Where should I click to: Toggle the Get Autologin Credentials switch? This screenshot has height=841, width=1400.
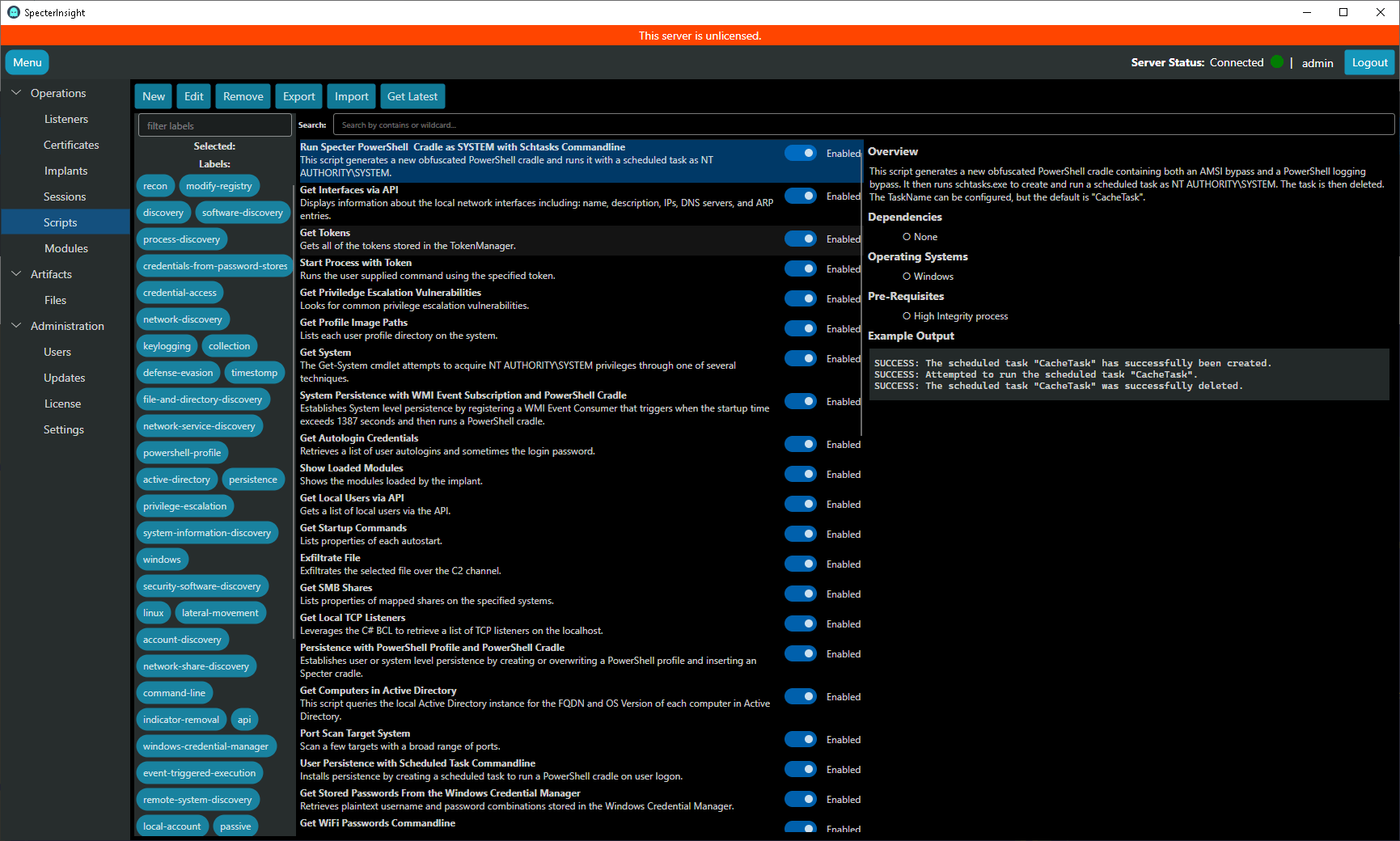pyautogui.click(x=801, y=444)
